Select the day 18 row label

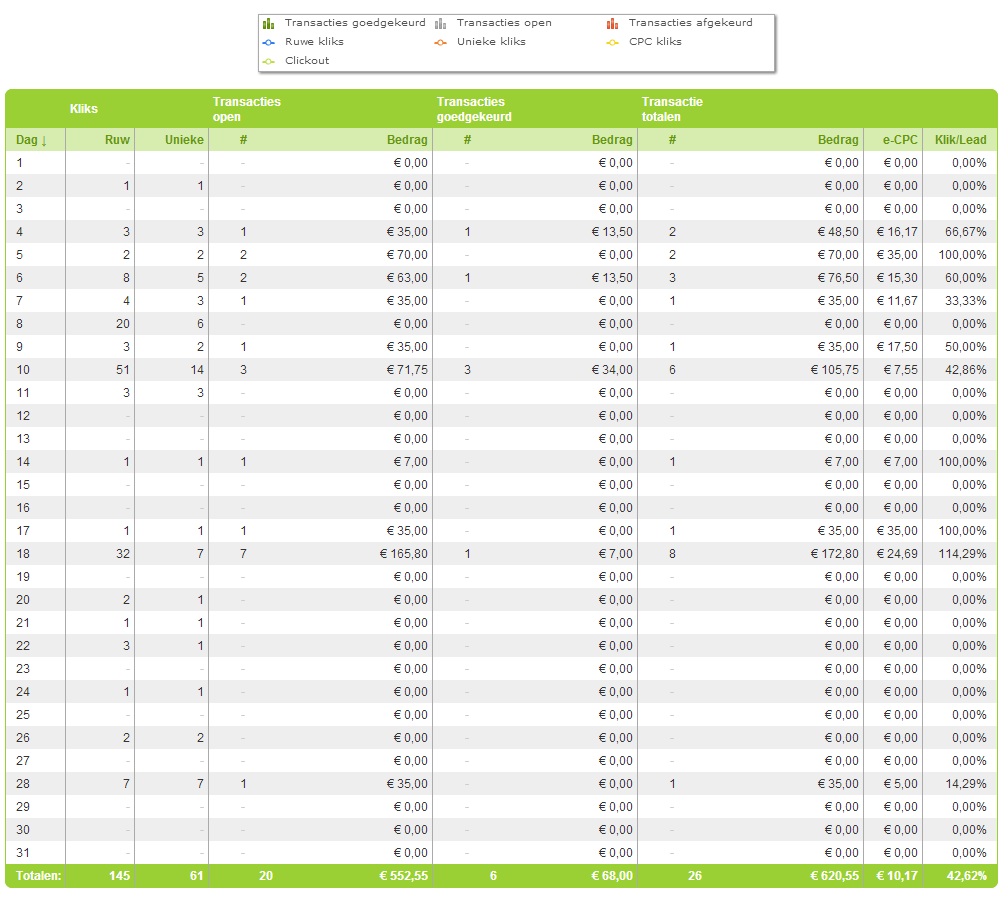click(x=22, y=554)
